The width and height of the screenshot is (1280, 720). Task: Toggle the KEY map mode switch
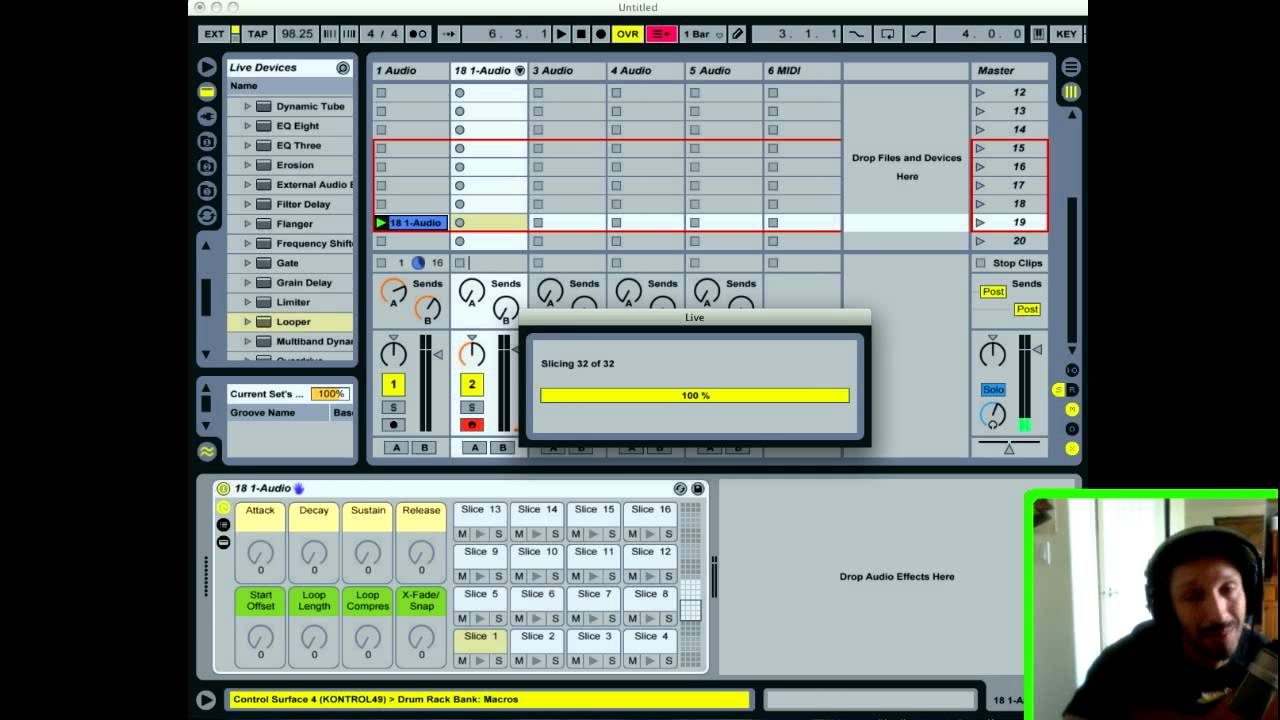point(1067,34)
